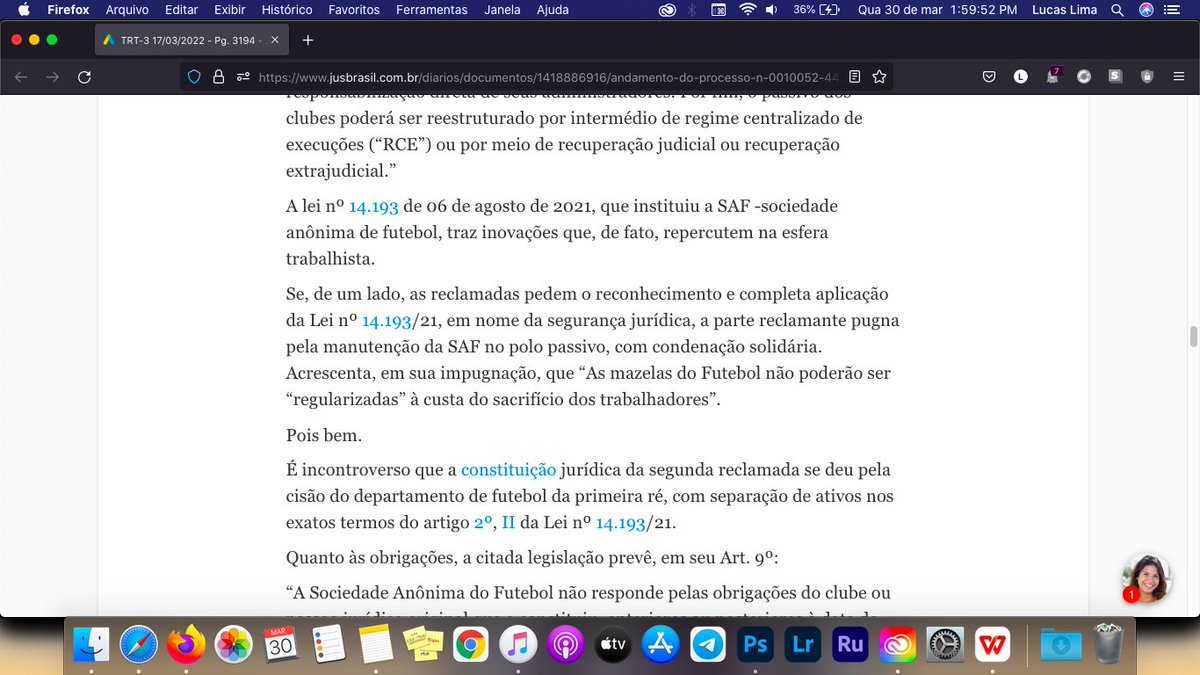Viewport: 1200px width, 675px height.
Task: Open the Lucas Lima user menu
Action: click(x=1064, y=10)
